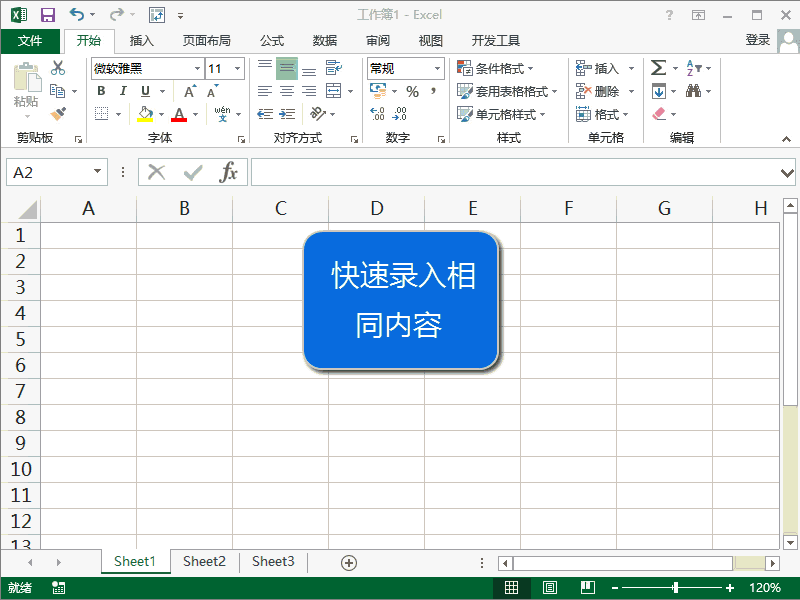Apply Percent Style in the number group

click(x=412, y=89)
